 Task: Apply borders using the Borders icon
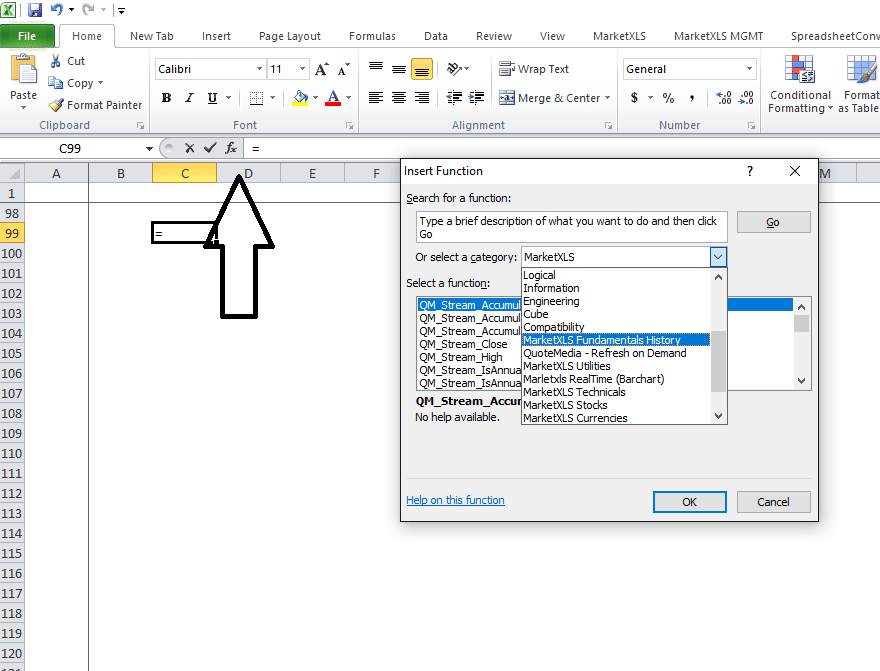(256, 98)
